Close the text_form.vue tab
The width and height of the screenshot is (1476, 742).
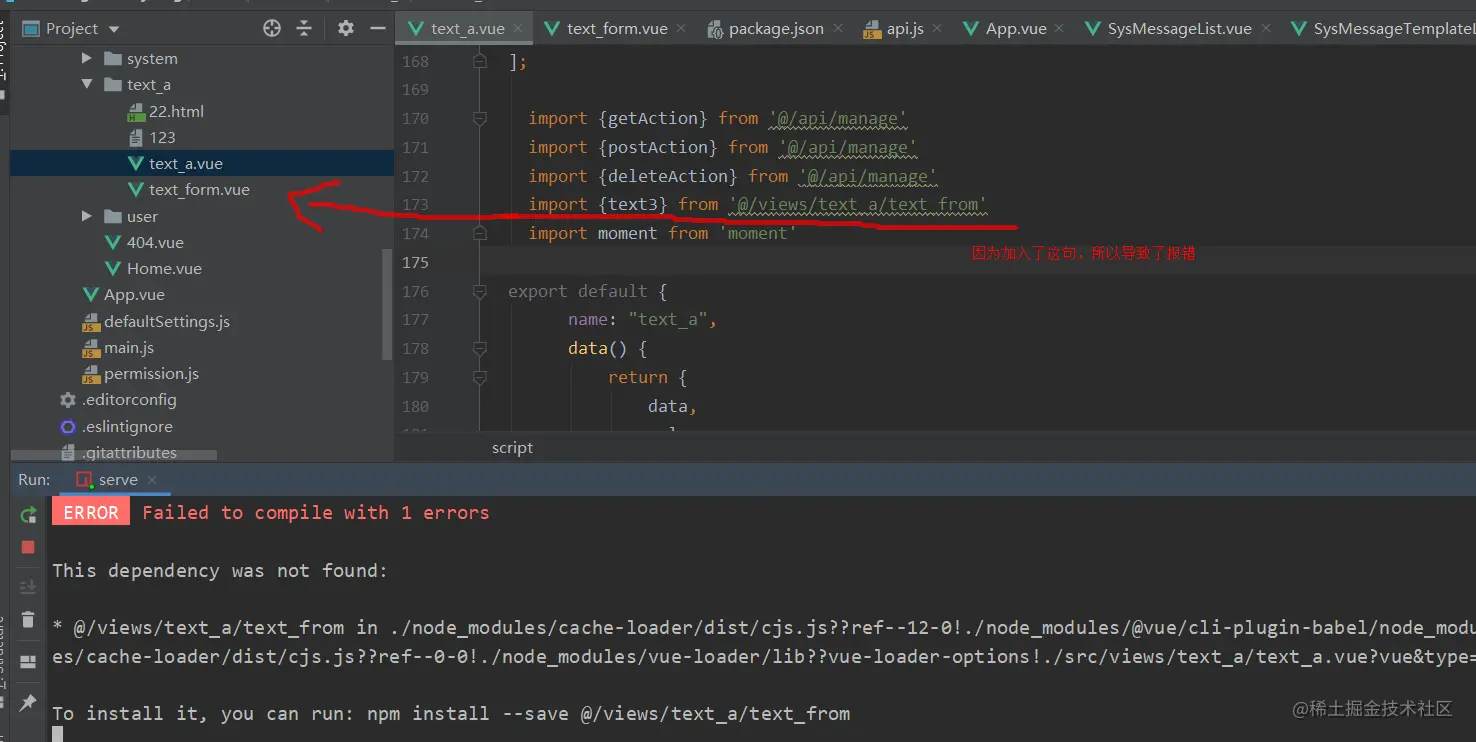680,29
